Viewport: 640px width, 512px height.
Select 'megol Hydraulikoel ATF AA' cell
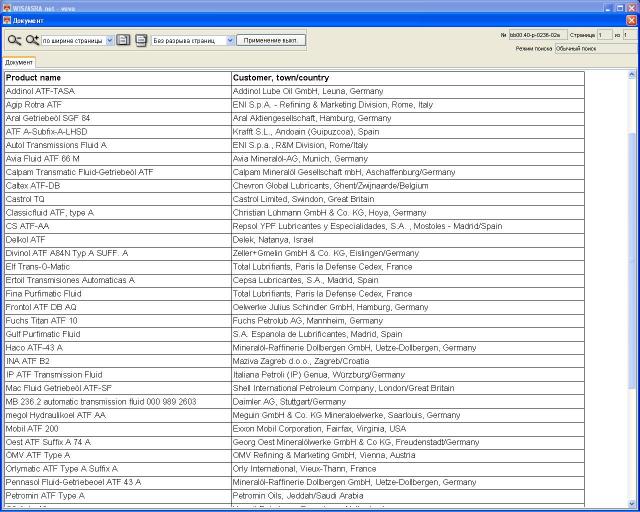(118, 415)
